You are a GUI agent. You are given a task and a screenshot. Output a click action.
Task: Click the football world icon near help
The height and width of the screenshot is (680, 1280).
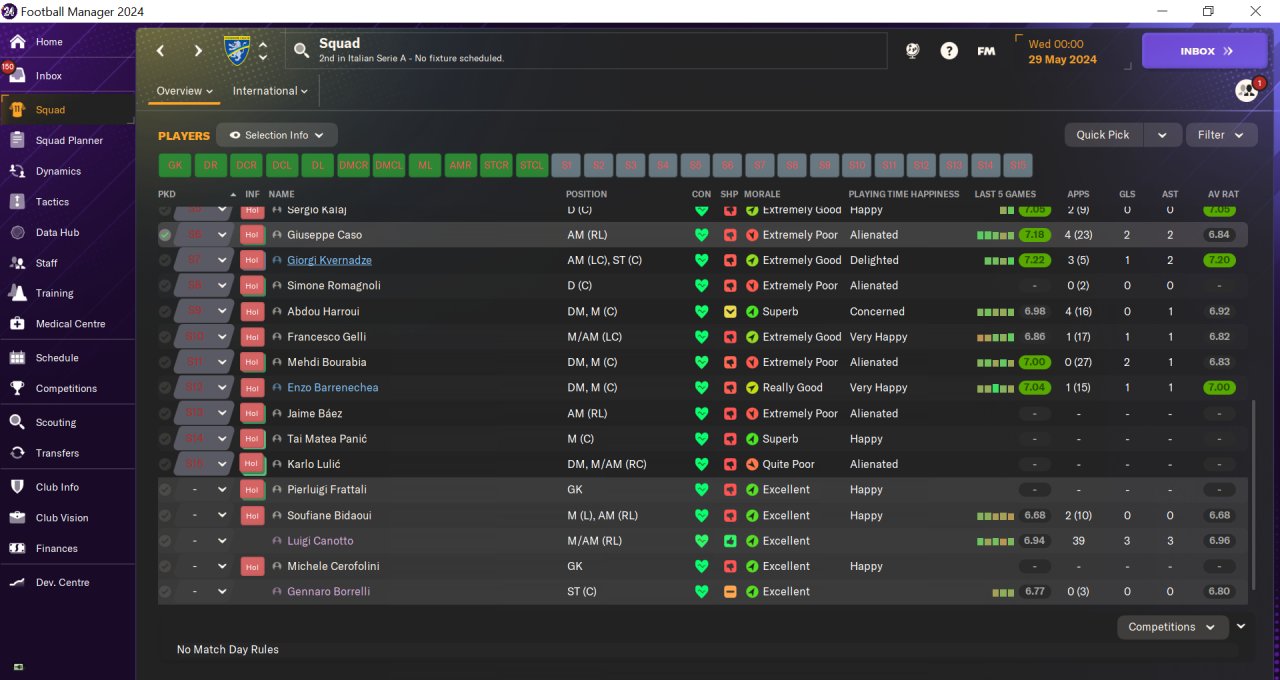(912, 51)
